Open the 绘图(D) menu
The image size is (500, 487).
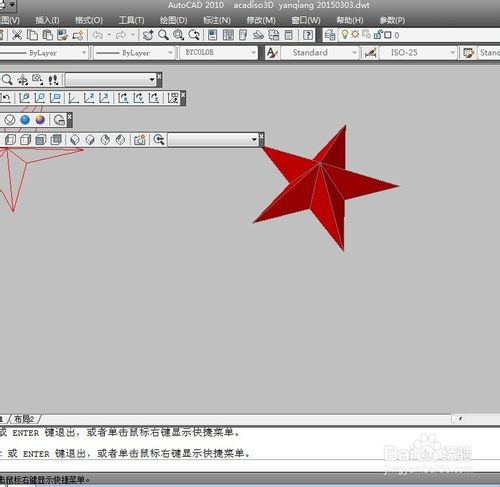pyautogui.click(x=173, y=20)
